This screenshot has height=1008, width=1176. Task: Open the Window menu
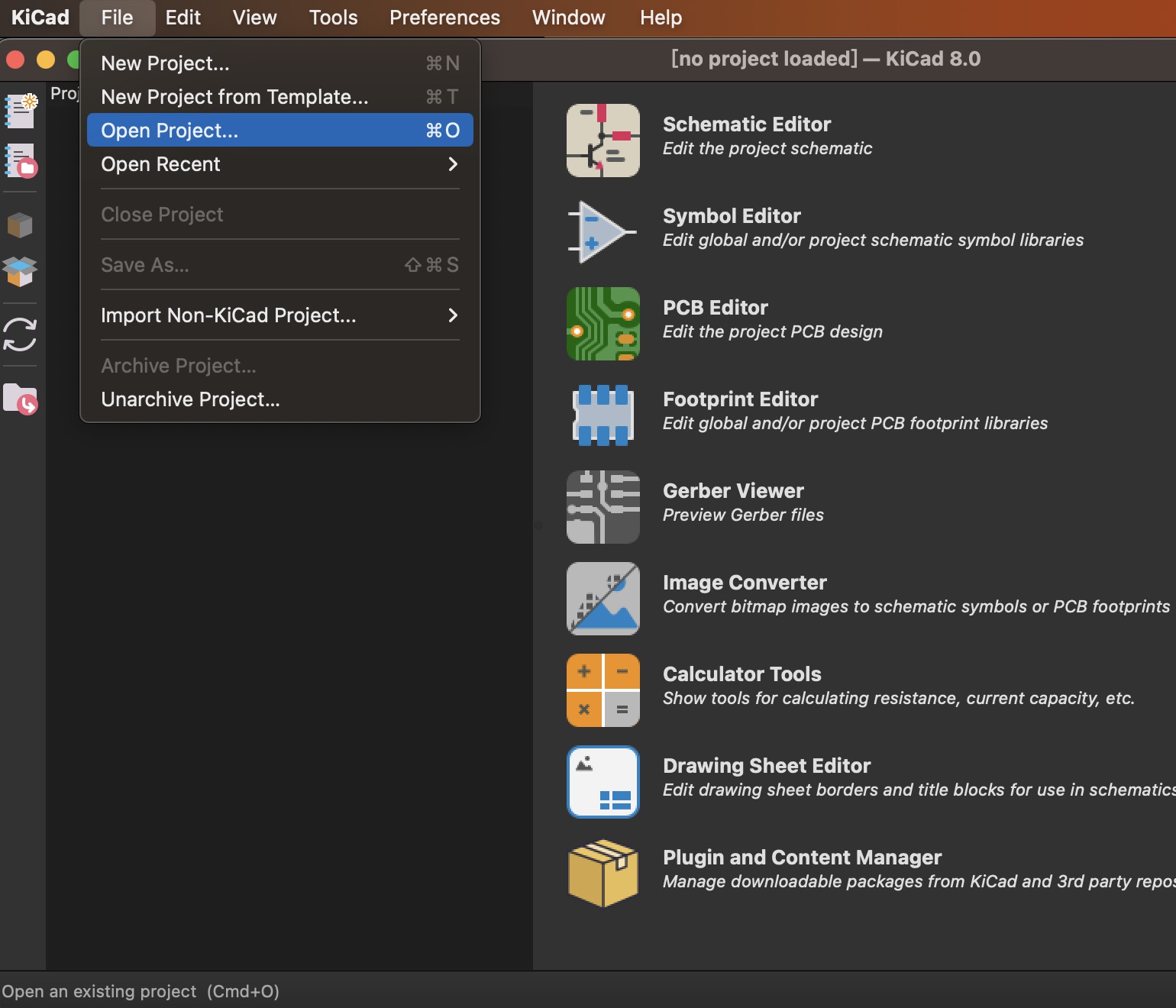569,18
